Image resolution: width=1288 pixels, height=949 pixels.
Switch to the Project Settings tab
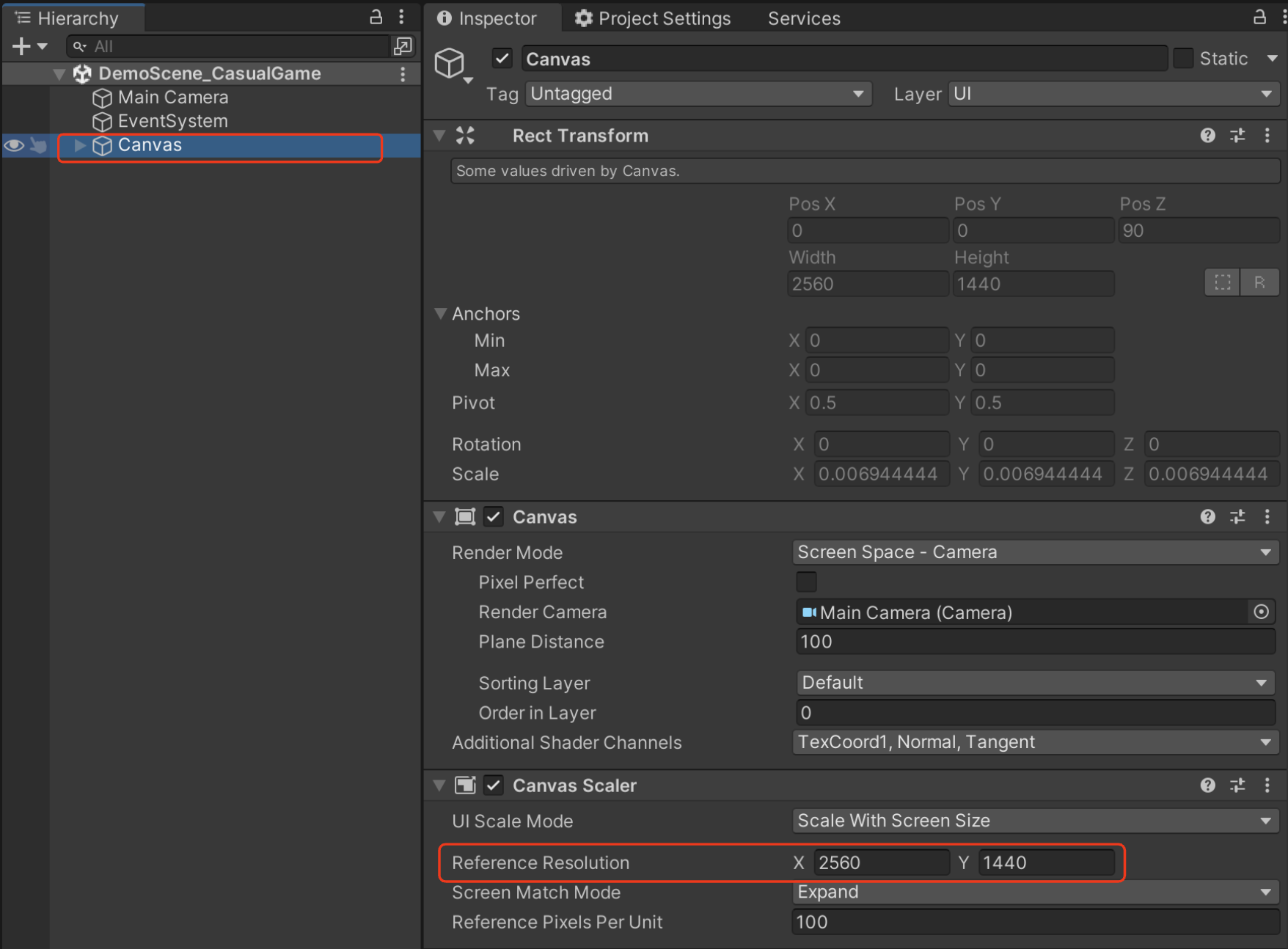pyautogui.click(x=652, y=18)
